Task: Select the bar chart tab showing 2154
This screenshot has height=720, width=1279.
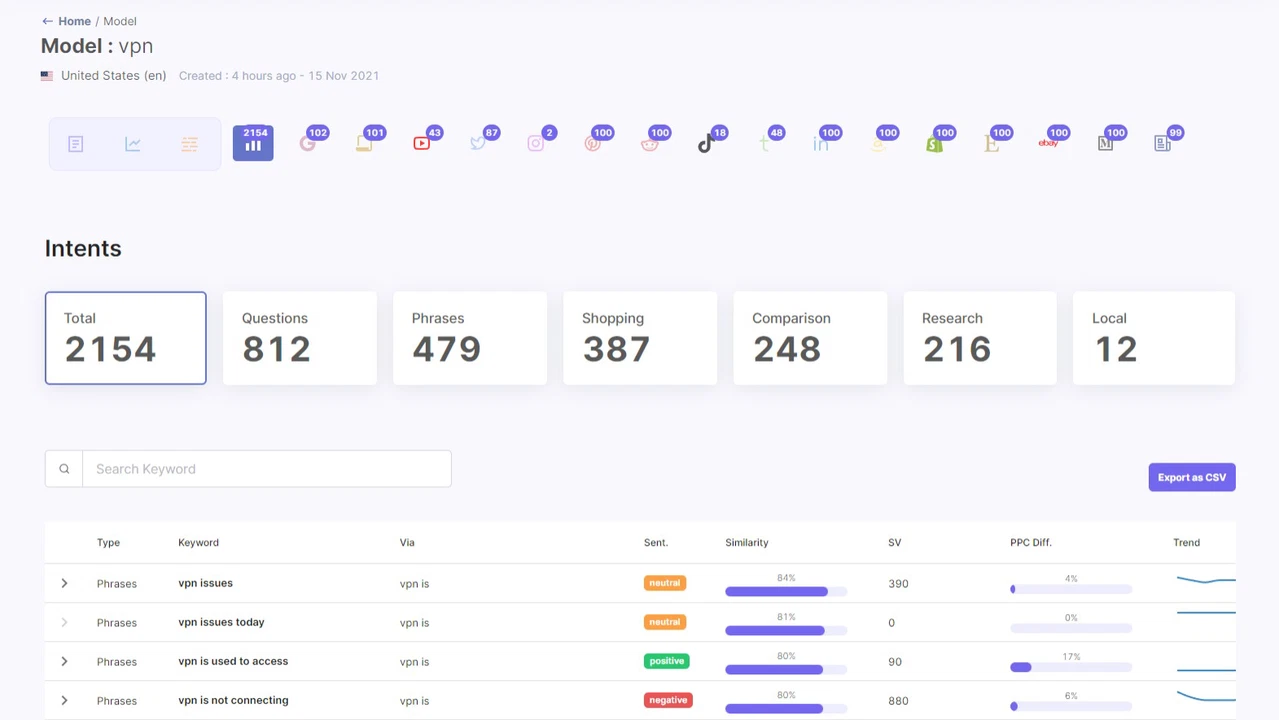Action: click(253, 143)
